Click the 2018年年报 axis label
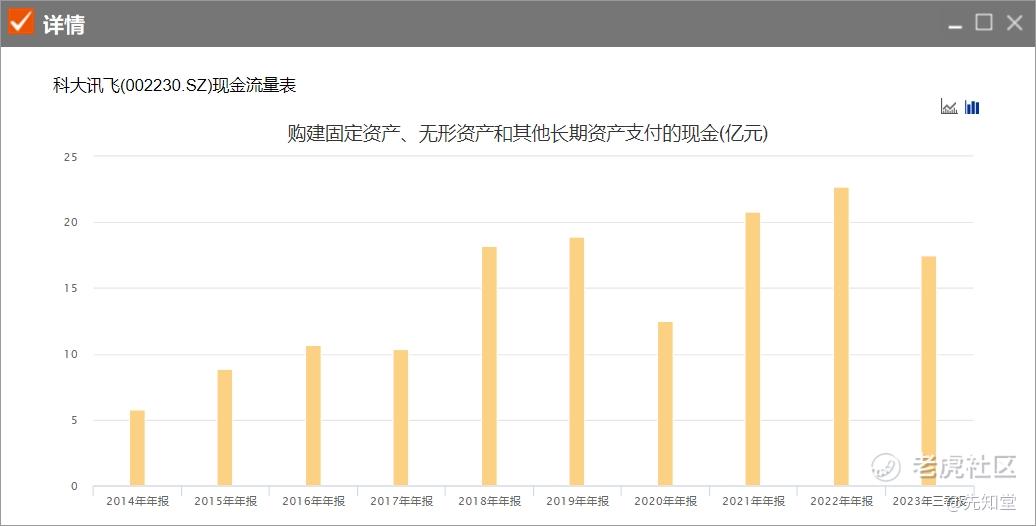 489,501
